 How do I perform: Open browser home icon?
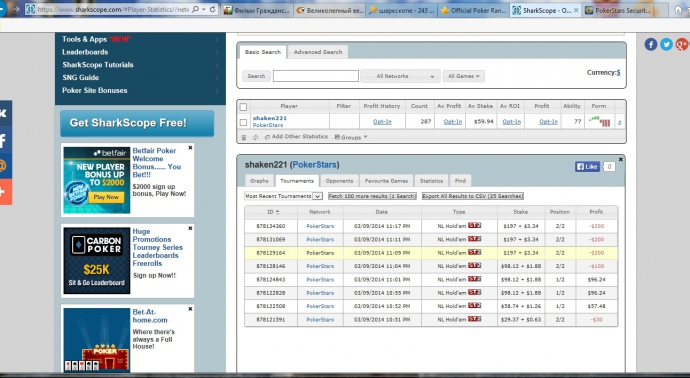(678, 10)
